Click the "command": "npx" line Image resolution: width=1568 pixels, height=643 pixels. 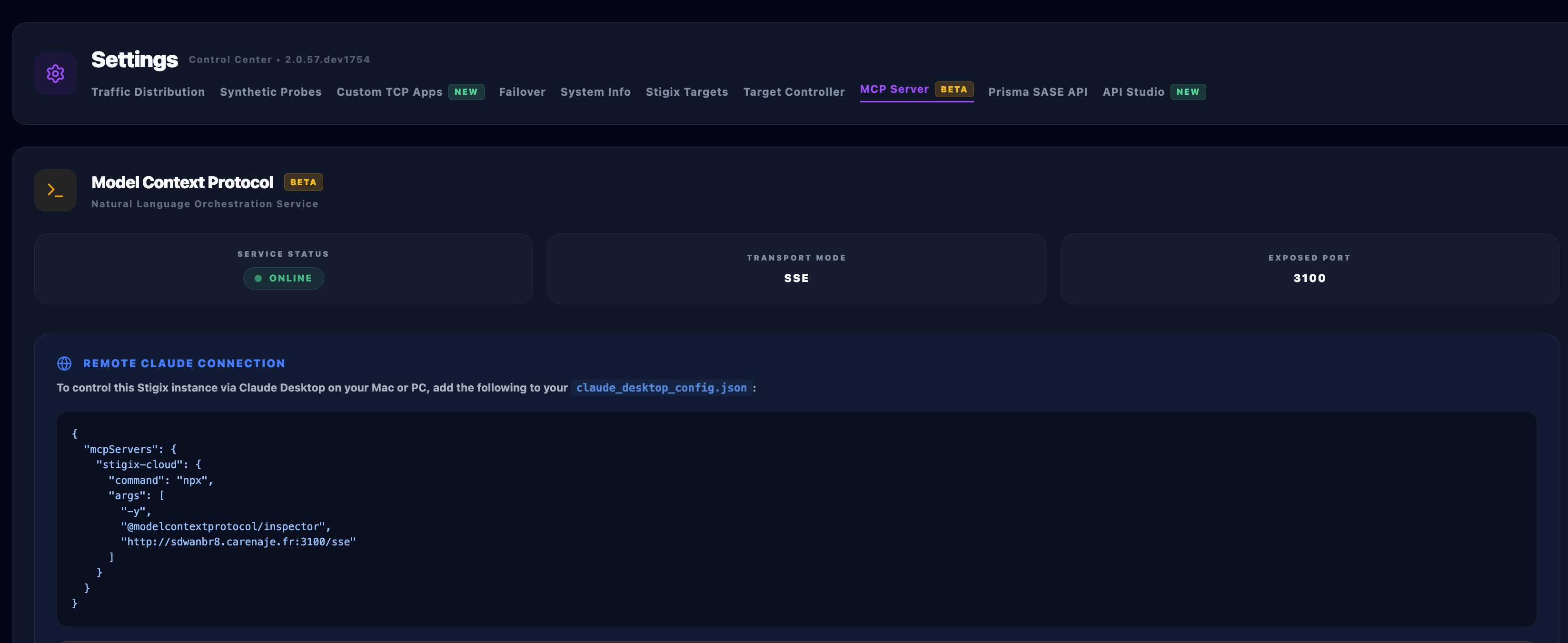coord(161,481)
